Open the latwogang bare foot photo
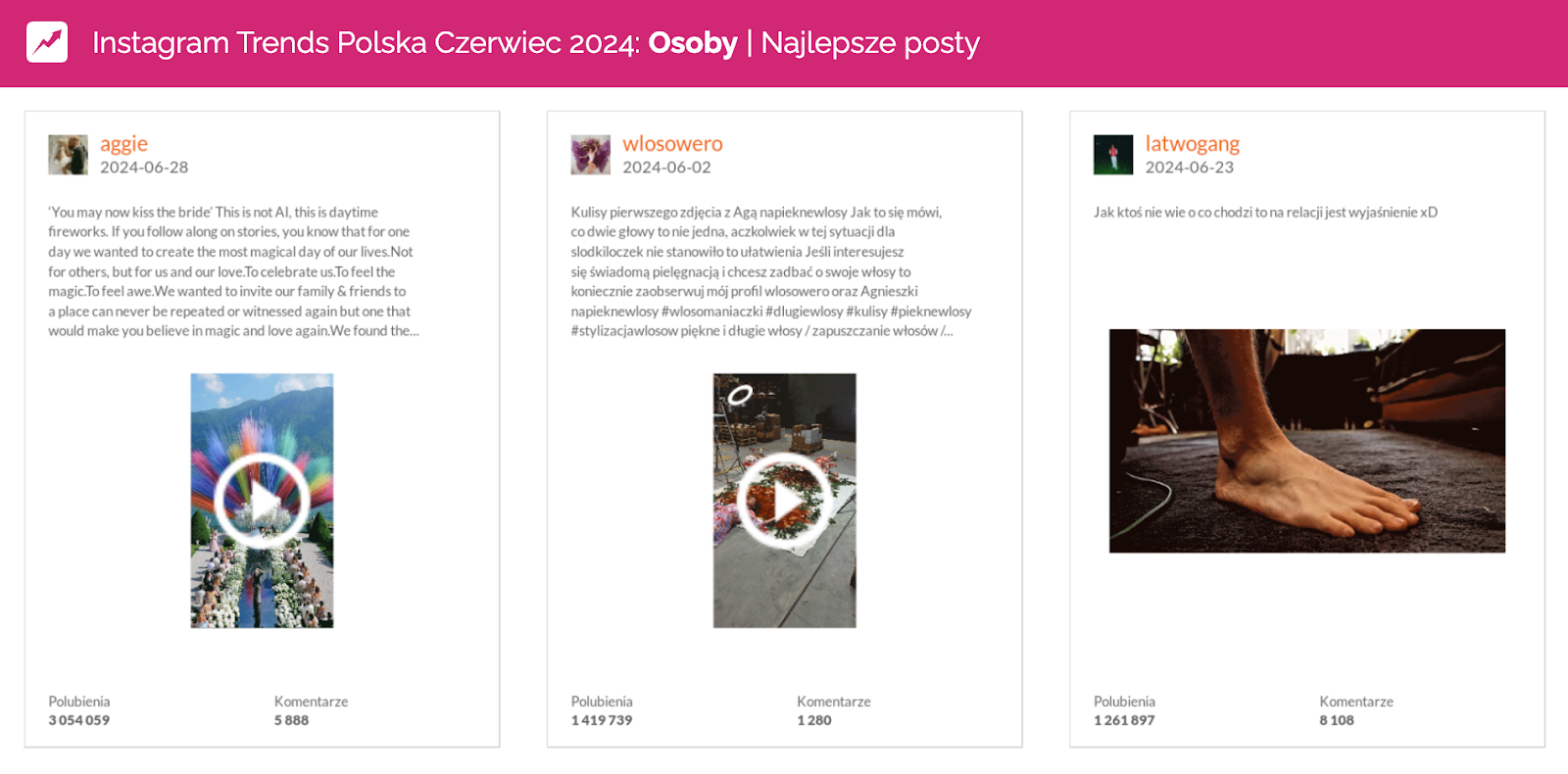 tap(1306, 441)
